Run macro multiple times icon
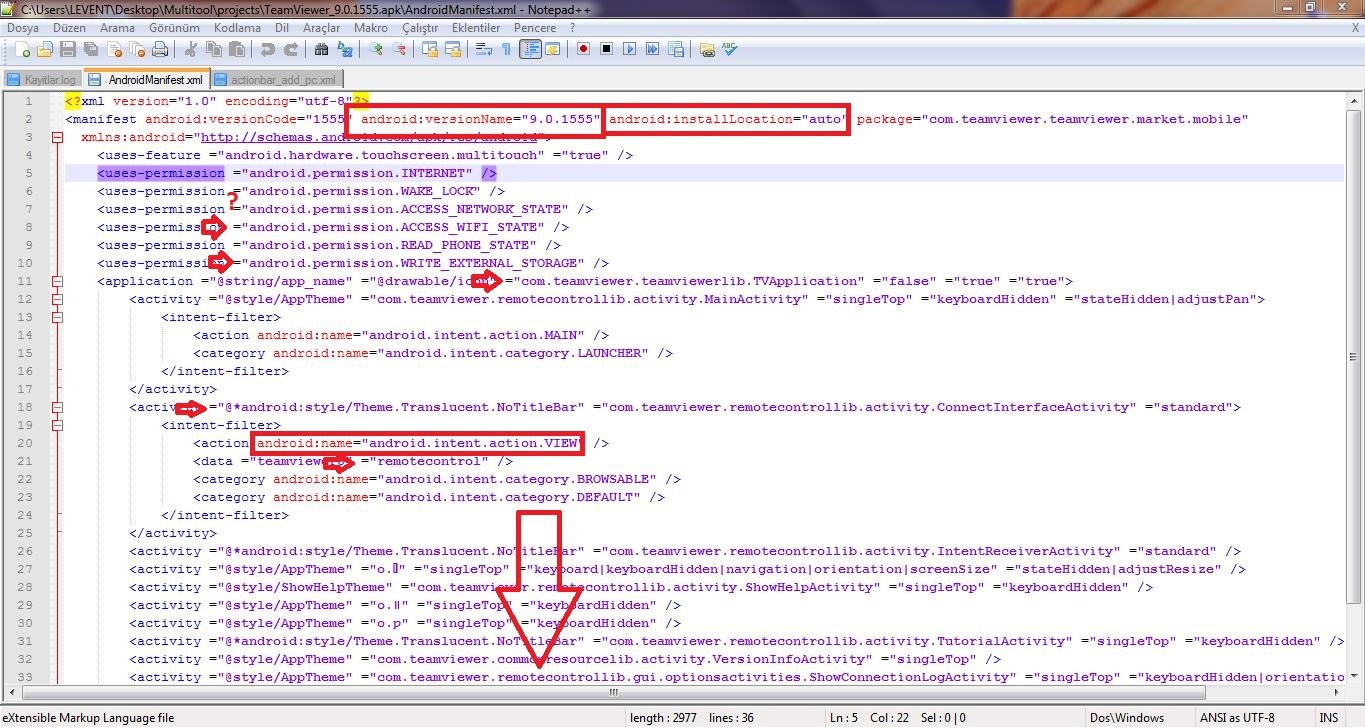 point(653,49)
